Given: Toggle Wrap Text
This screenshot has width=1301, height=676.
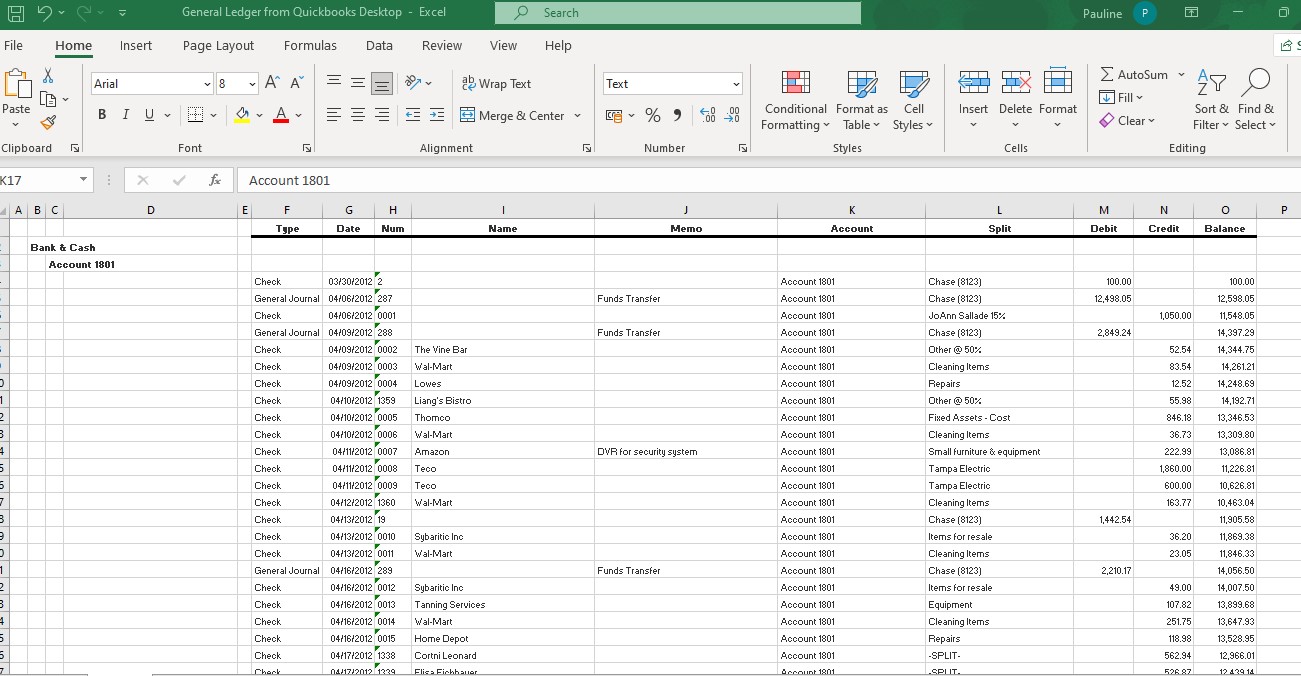Looking at the screenshot, I should pyautogui.click(x=497, y=84).
